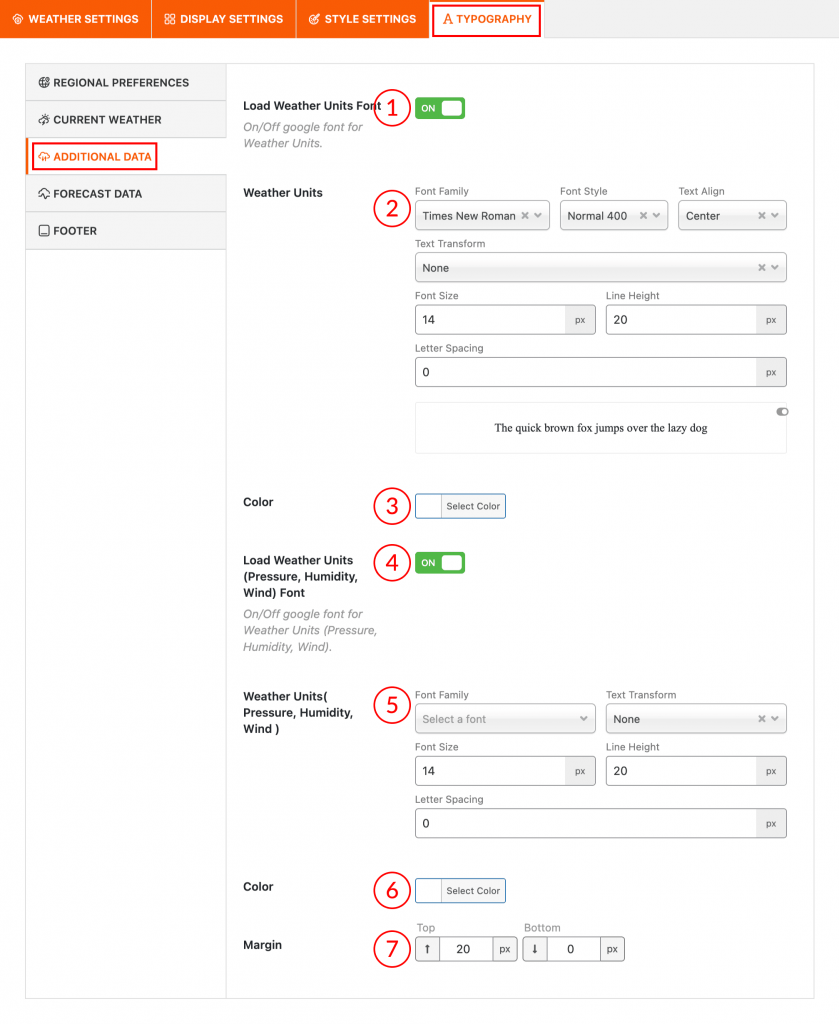Open the Font Style dropdown
This screenshot has height=1024, width=839.
pyautogui.click(x=614, y=216)
